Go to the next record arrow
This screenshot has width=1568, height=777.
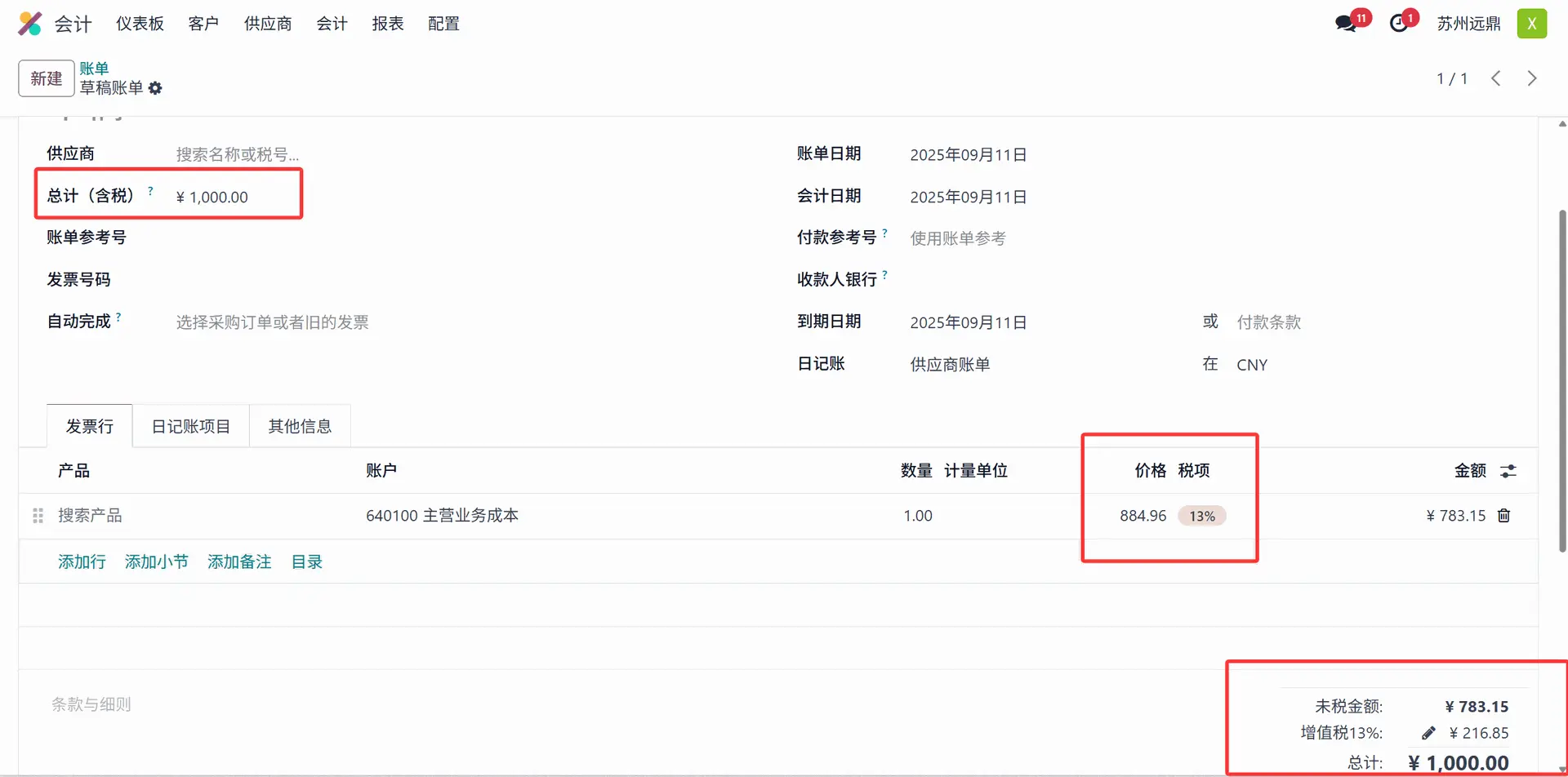click(x=1532, y=78)
